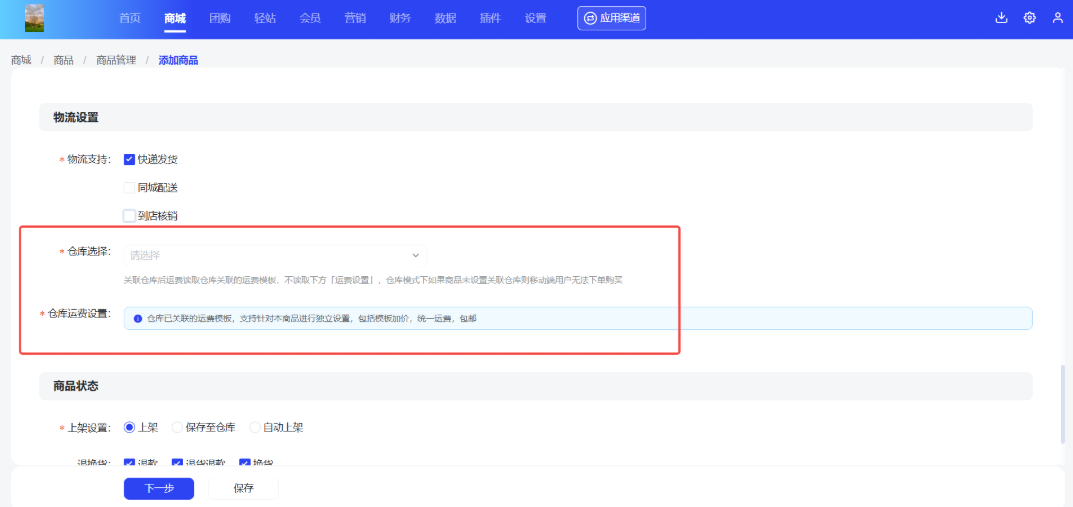
Task: Open the download icon in top bar
Action: (x=1001, y=18)
